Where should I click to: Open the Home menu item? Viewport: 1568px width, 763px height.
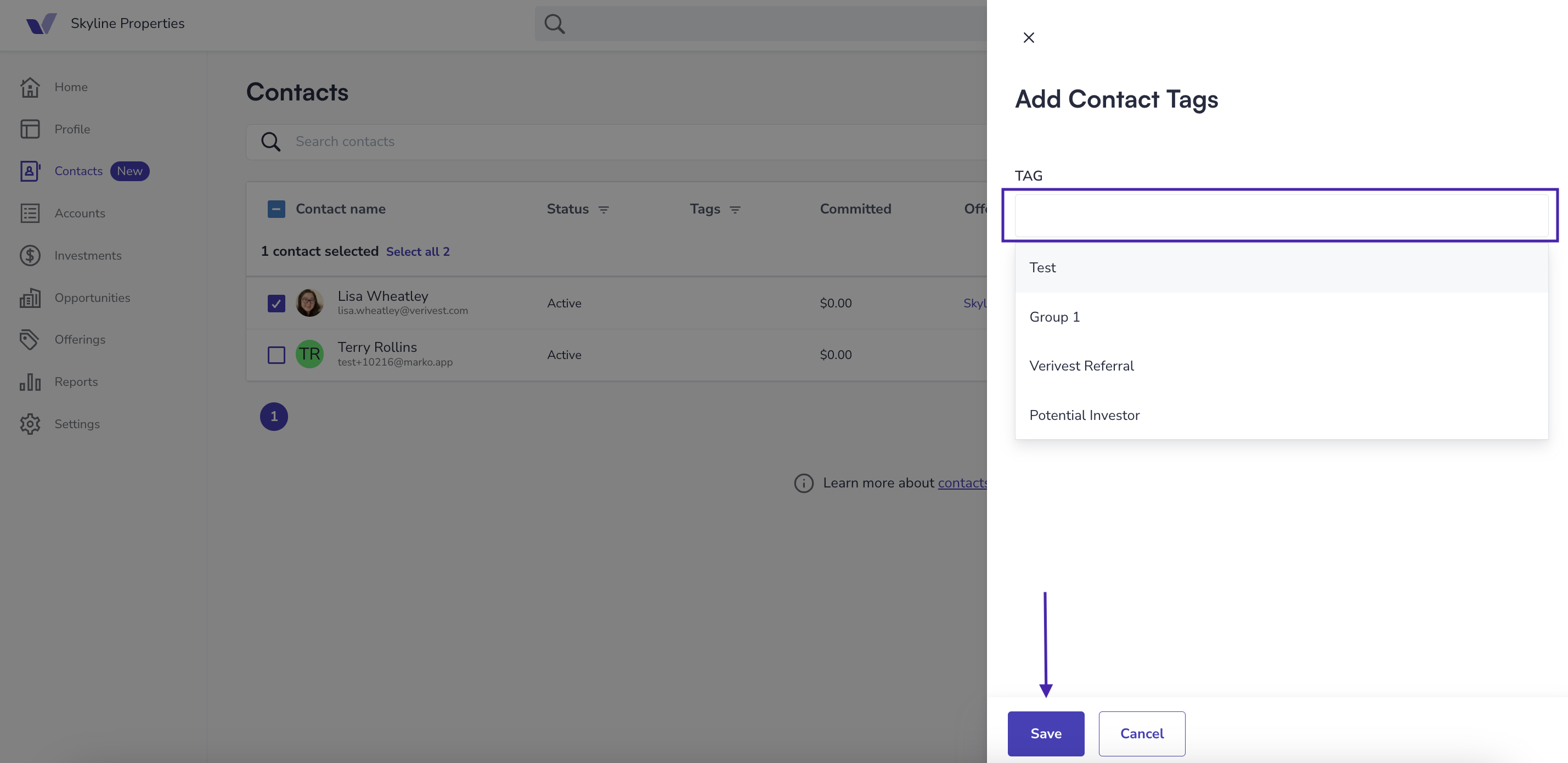coord(71,87)
